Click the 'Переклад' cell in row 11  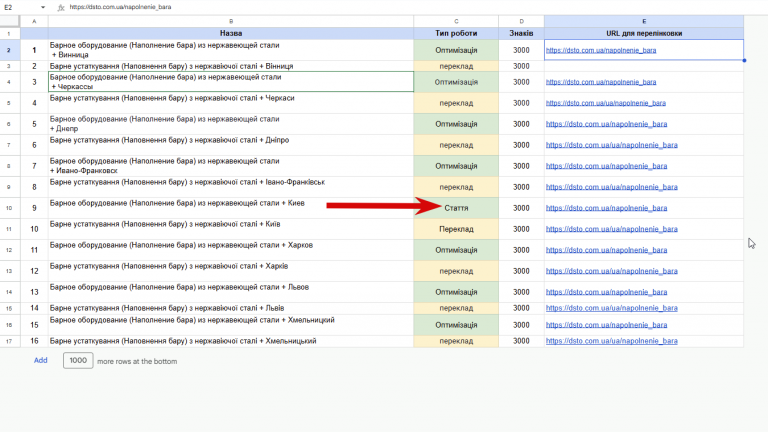456,229
